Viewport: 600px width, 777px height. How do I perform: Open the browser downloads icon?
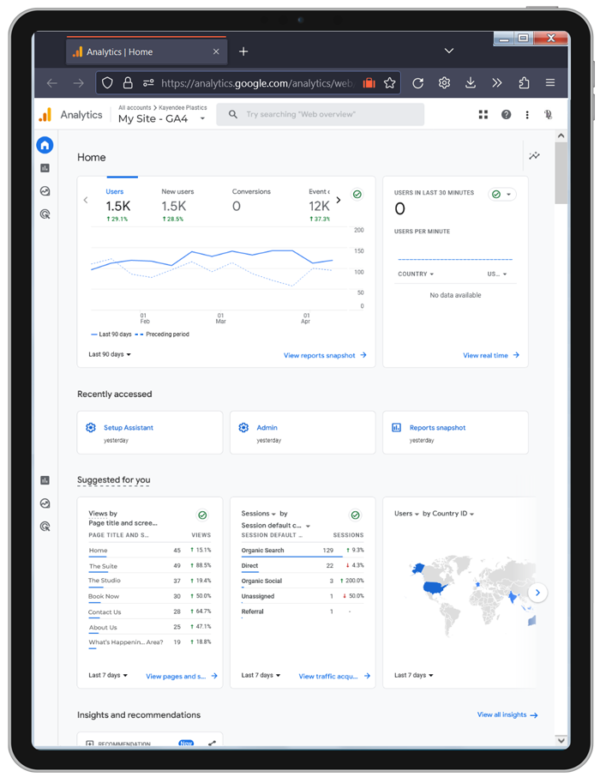pos(470,83)
